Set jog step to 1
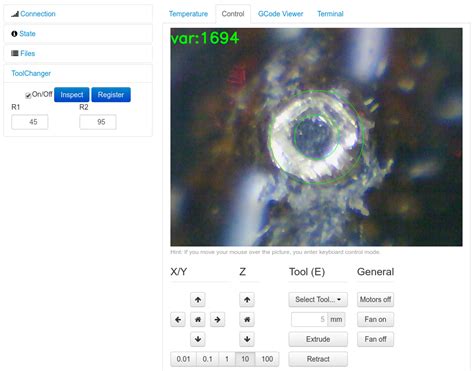Screen dimensions: 474x371 (227, 359)
